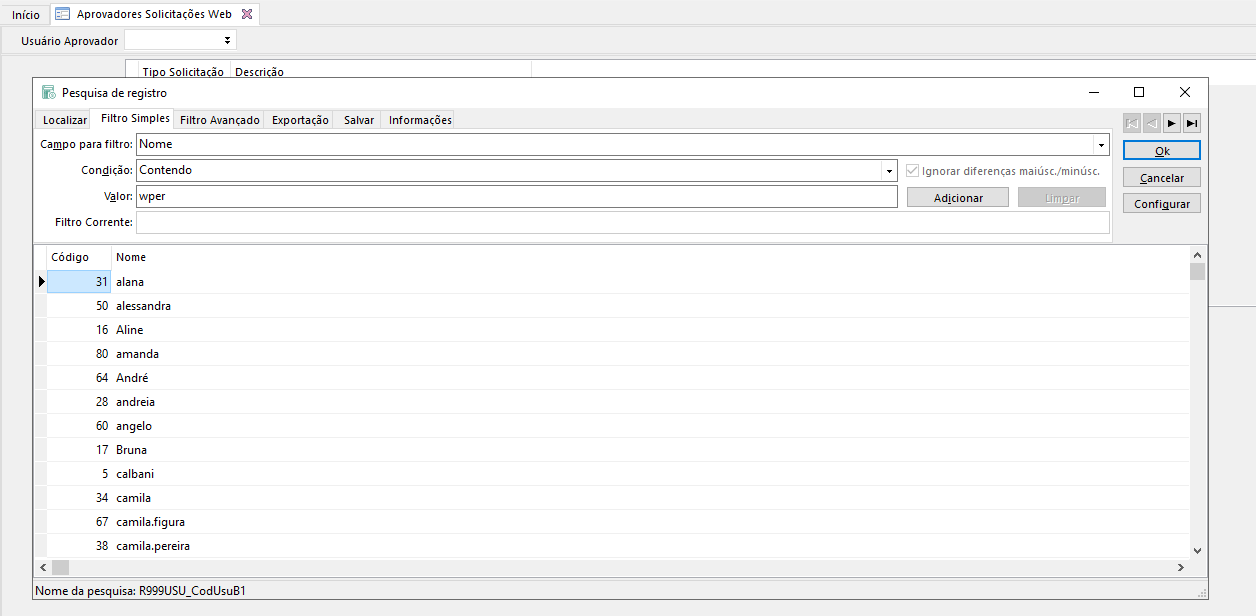1256x616 pixels.
Task: Click the Filtro Corrente field
Action: pos(622,222)
